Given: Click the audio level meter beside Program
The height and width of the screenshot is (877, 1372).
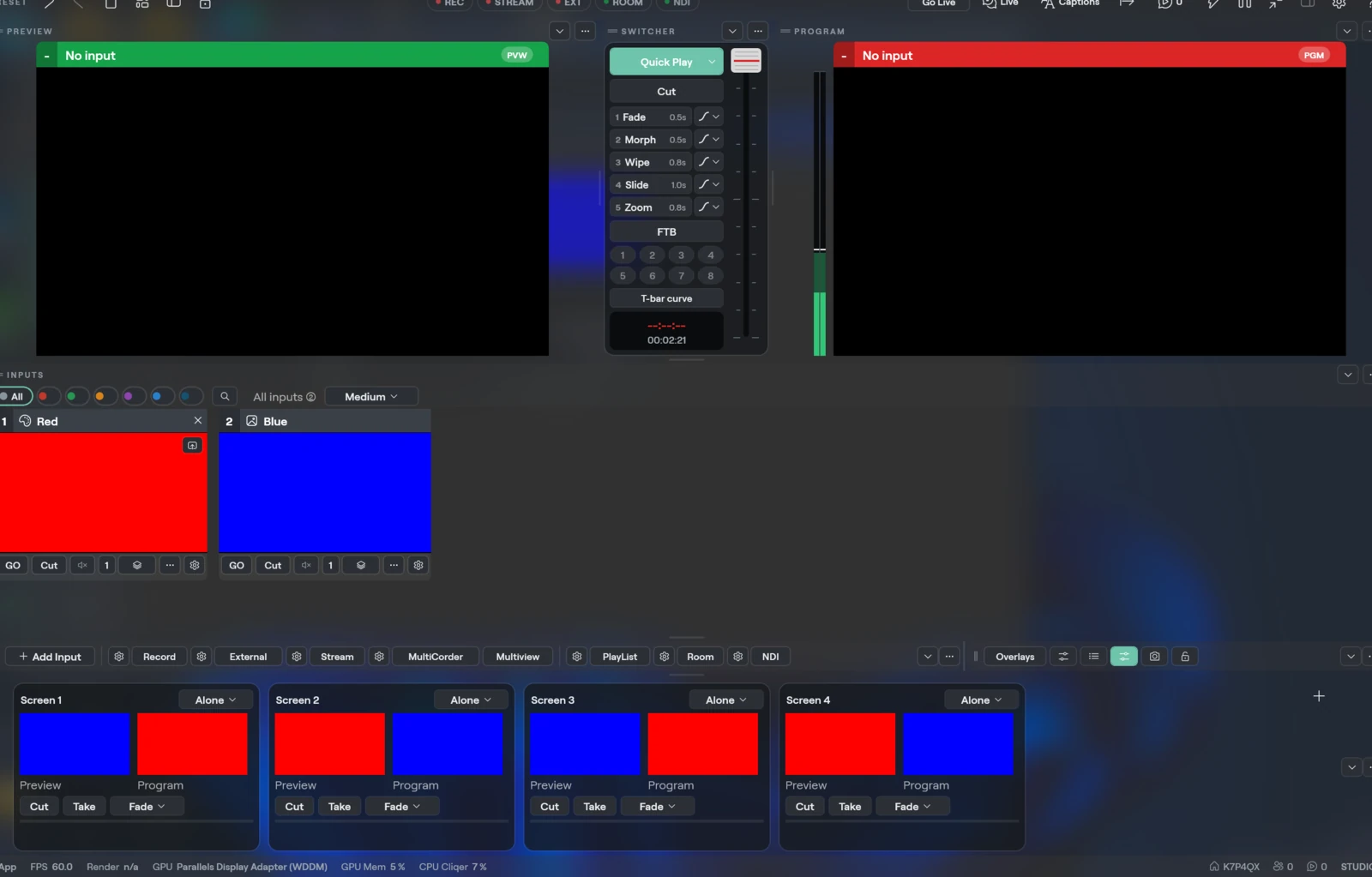Looking at the screenshot, I should (x=820, y=213).
